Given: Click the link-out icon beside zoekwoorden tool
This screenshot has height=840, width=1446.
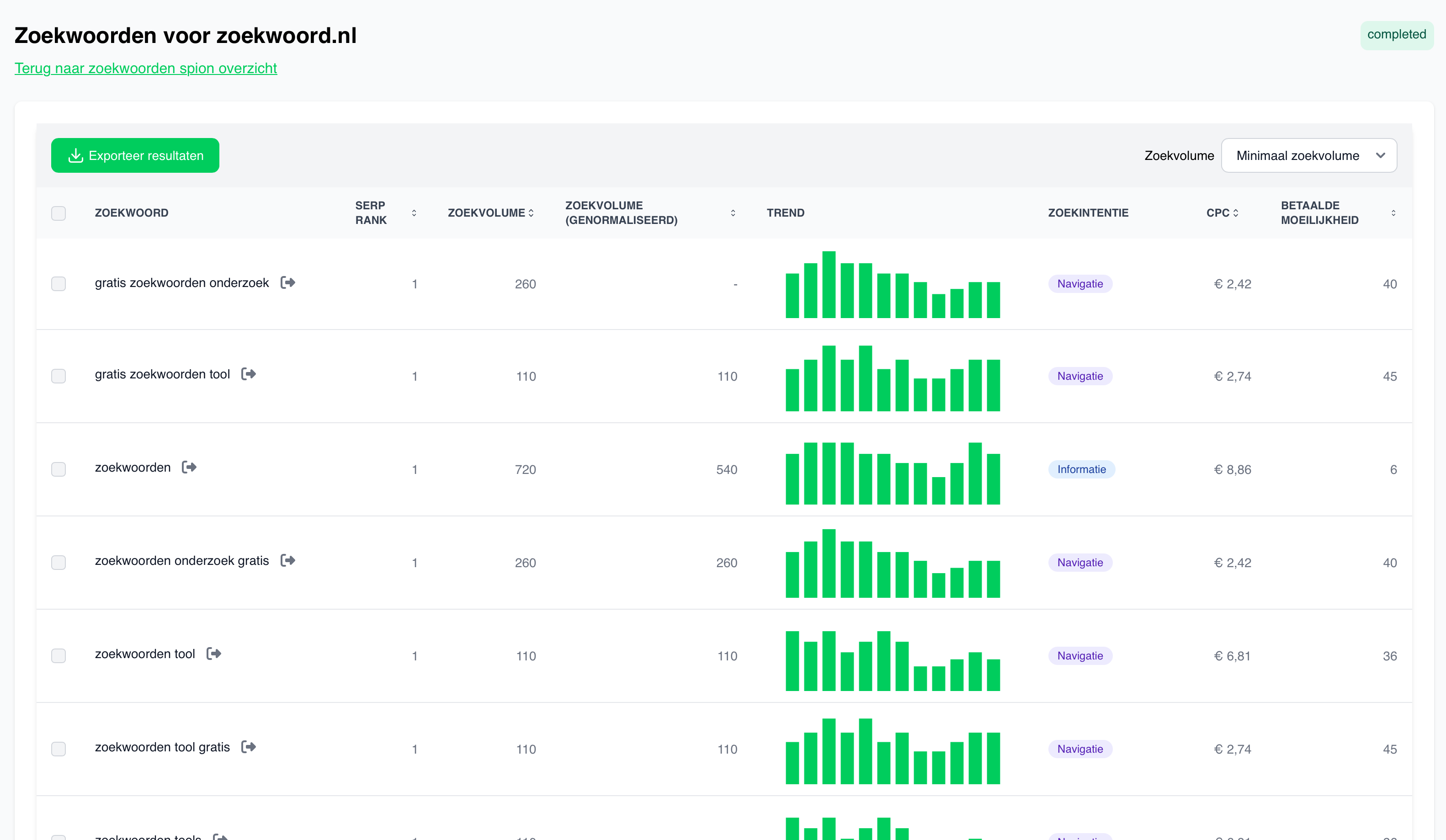Looking at the screenshot, I should 214,654.
